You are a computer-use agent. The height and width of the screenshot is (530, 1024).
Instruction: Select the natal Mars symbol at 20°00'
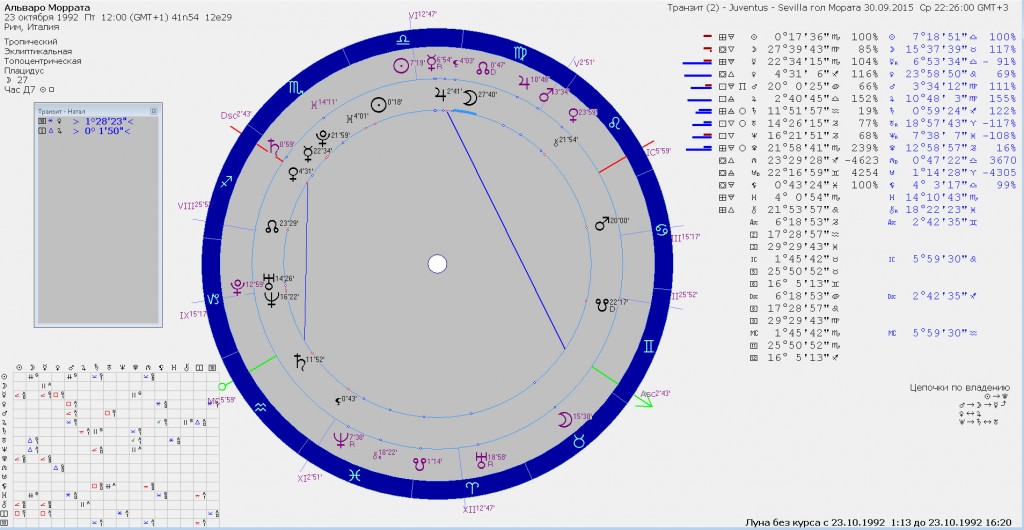tap(602, 223)
